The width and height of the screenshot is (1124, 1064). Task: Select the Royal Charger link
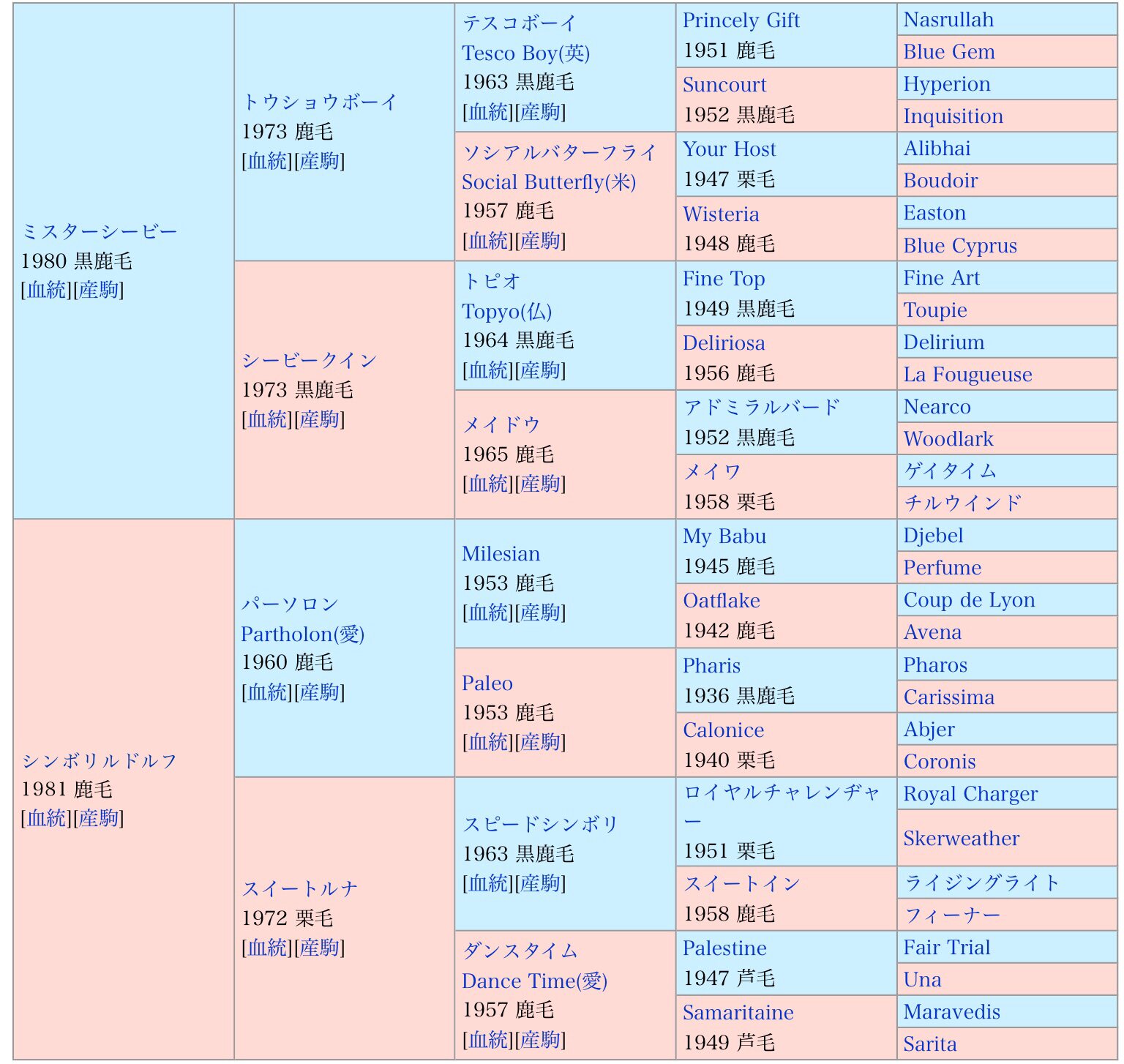pos(970,794)
